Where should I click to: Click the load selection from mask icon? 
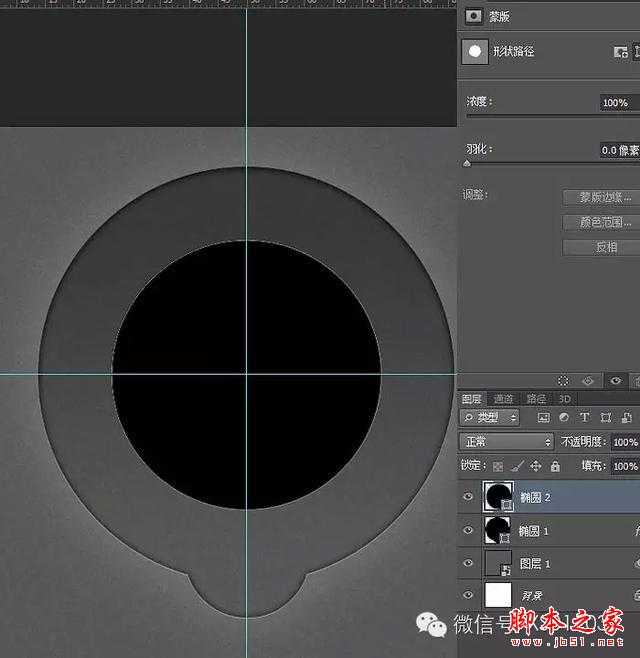coord(564,381)
